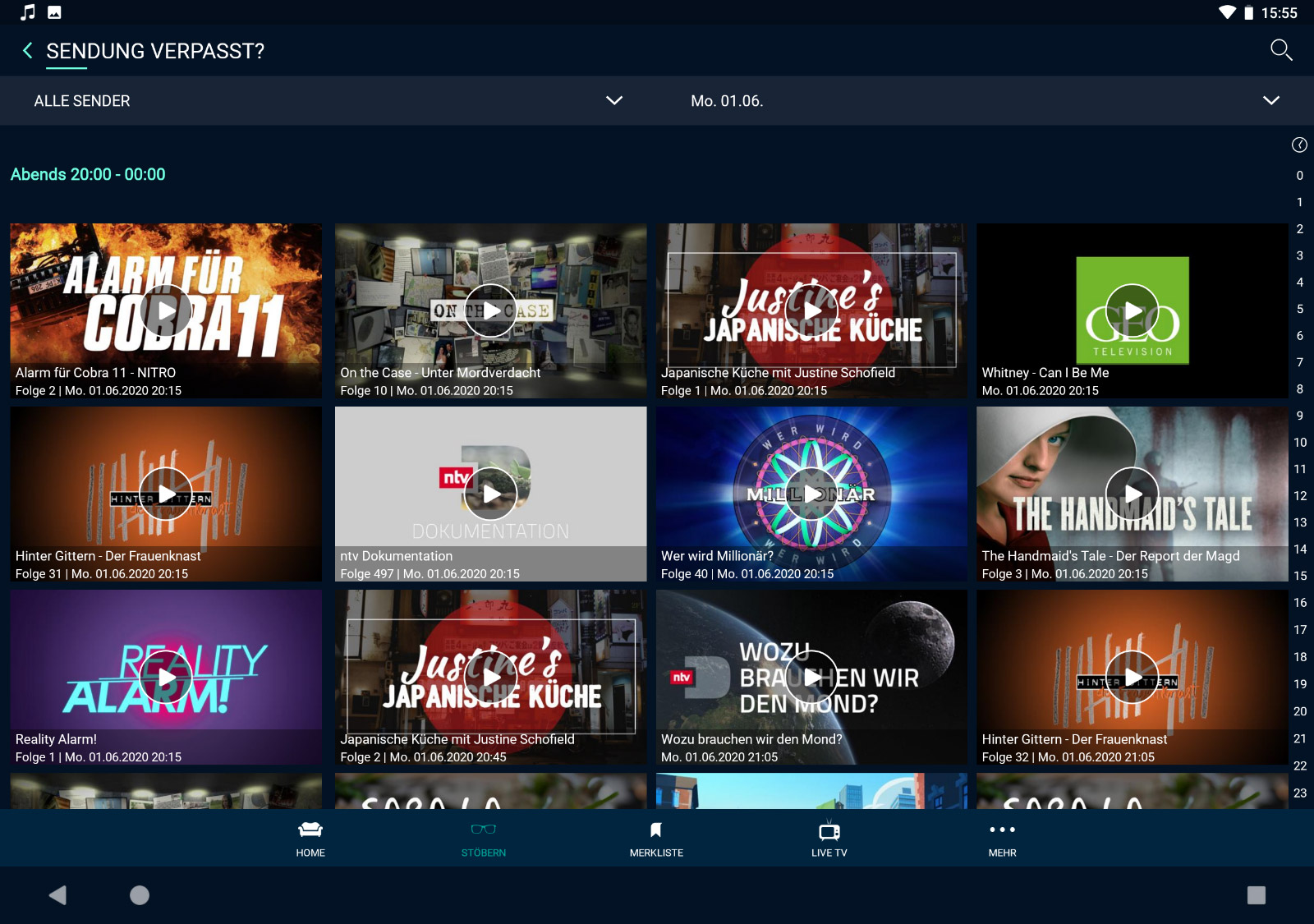Tap the Android home circle button
1314x924 pixels.
[x=140, y=895]
